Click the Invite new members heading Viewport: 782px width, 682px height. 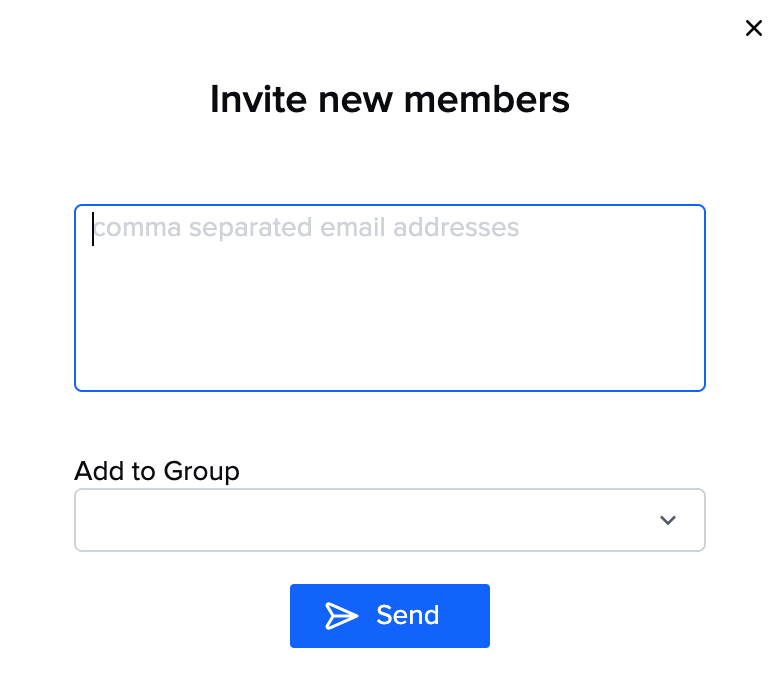(x=390, y=99)
